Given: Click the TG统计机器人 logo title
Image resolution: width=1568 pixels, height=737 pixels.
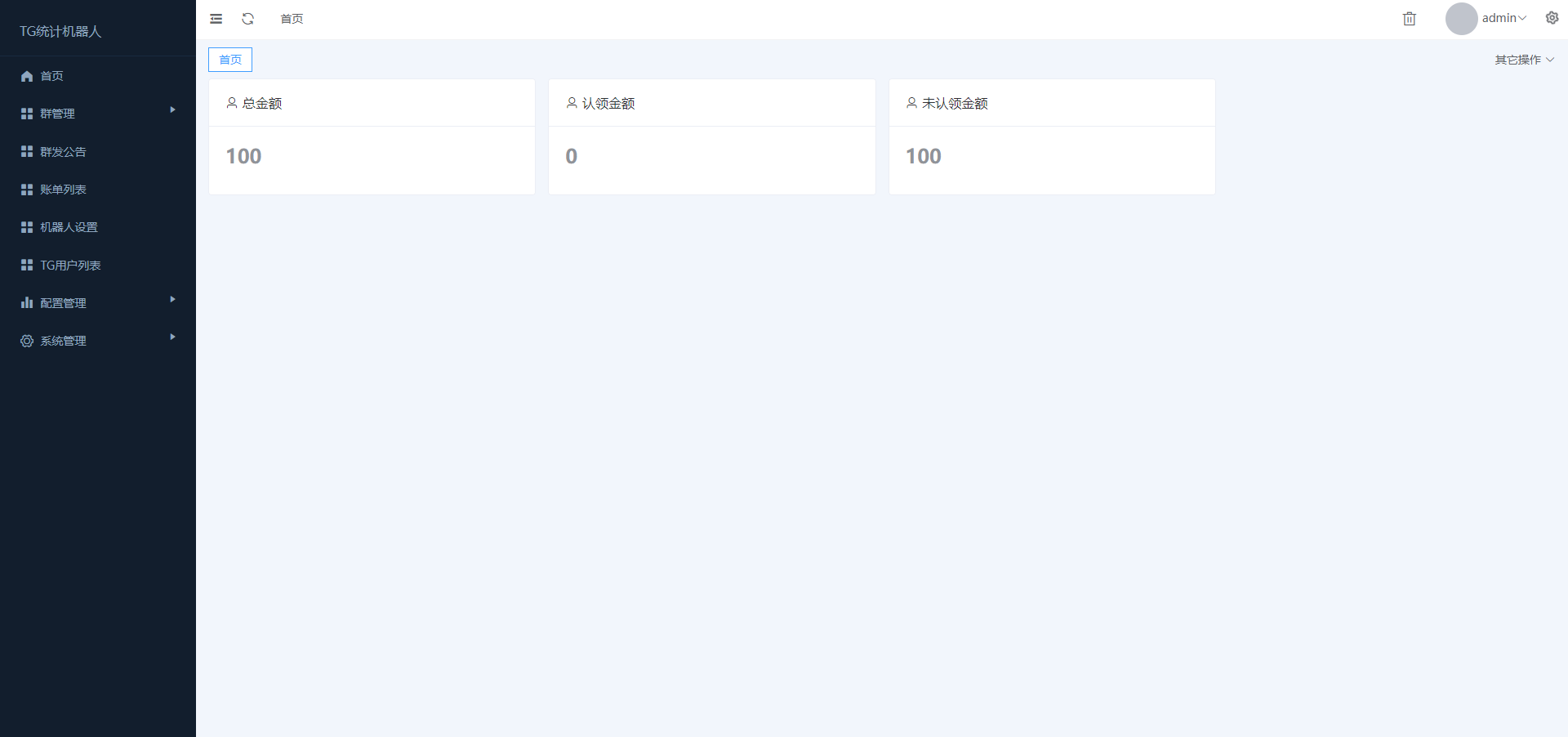Looking at the screenshot, I should (60, 31).
